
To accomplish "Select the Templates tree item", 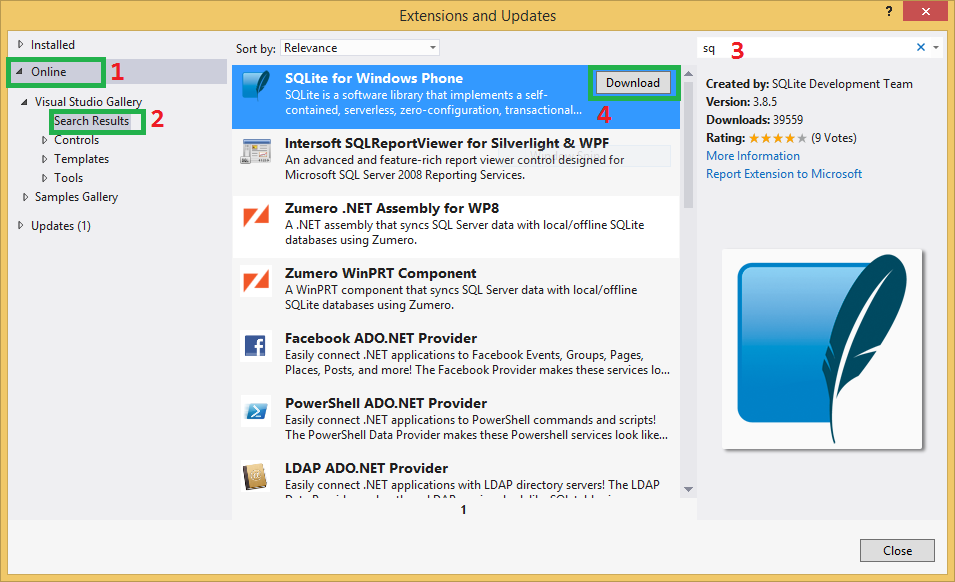I will [x=81, y=159].
